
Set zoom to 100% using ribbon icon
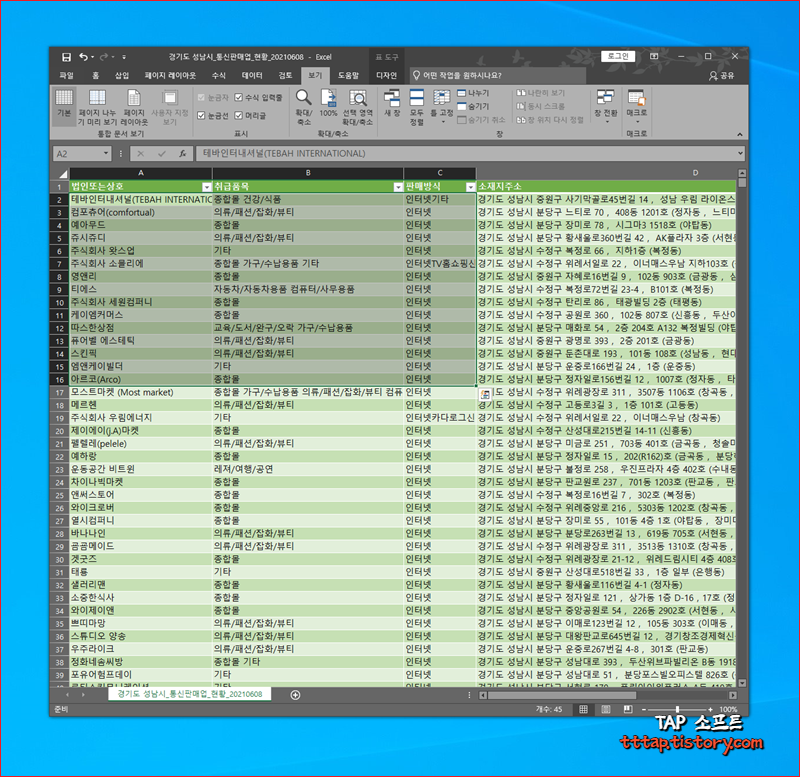pyautogui.click(x=328, y=104)
